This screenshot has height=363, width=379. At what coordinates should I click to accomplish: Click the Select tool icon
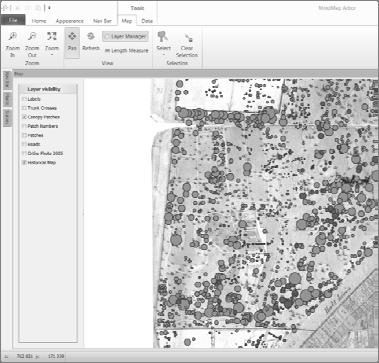point(163,36)
